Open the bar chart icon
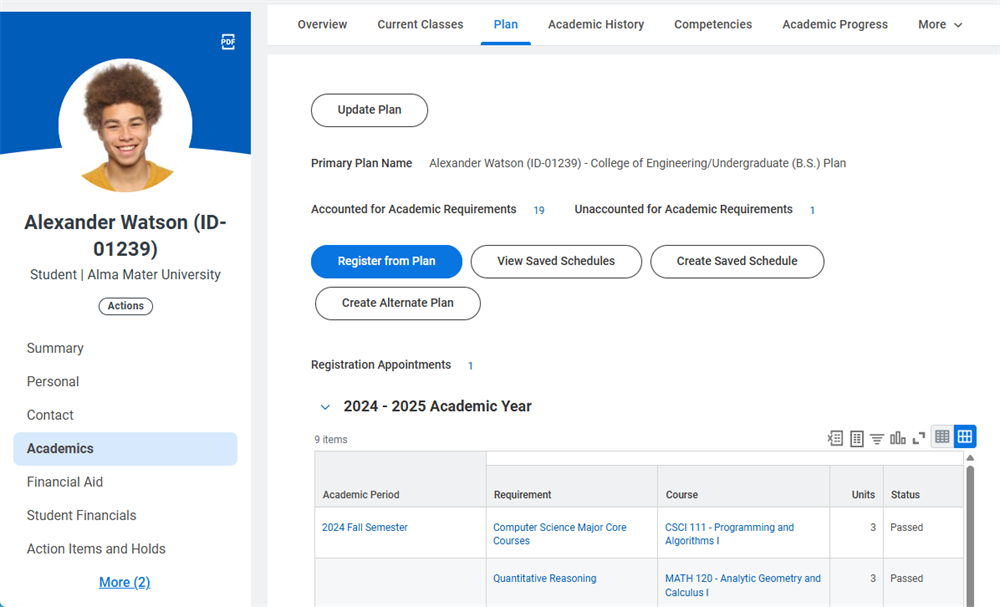 pyautogui.click(x=897, y=438)
